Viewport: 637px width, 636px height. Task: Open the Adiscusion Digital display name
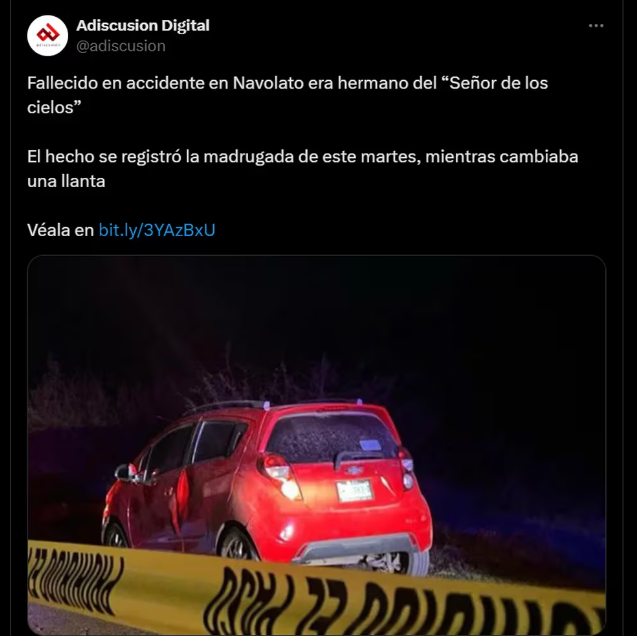click(143, 25)
